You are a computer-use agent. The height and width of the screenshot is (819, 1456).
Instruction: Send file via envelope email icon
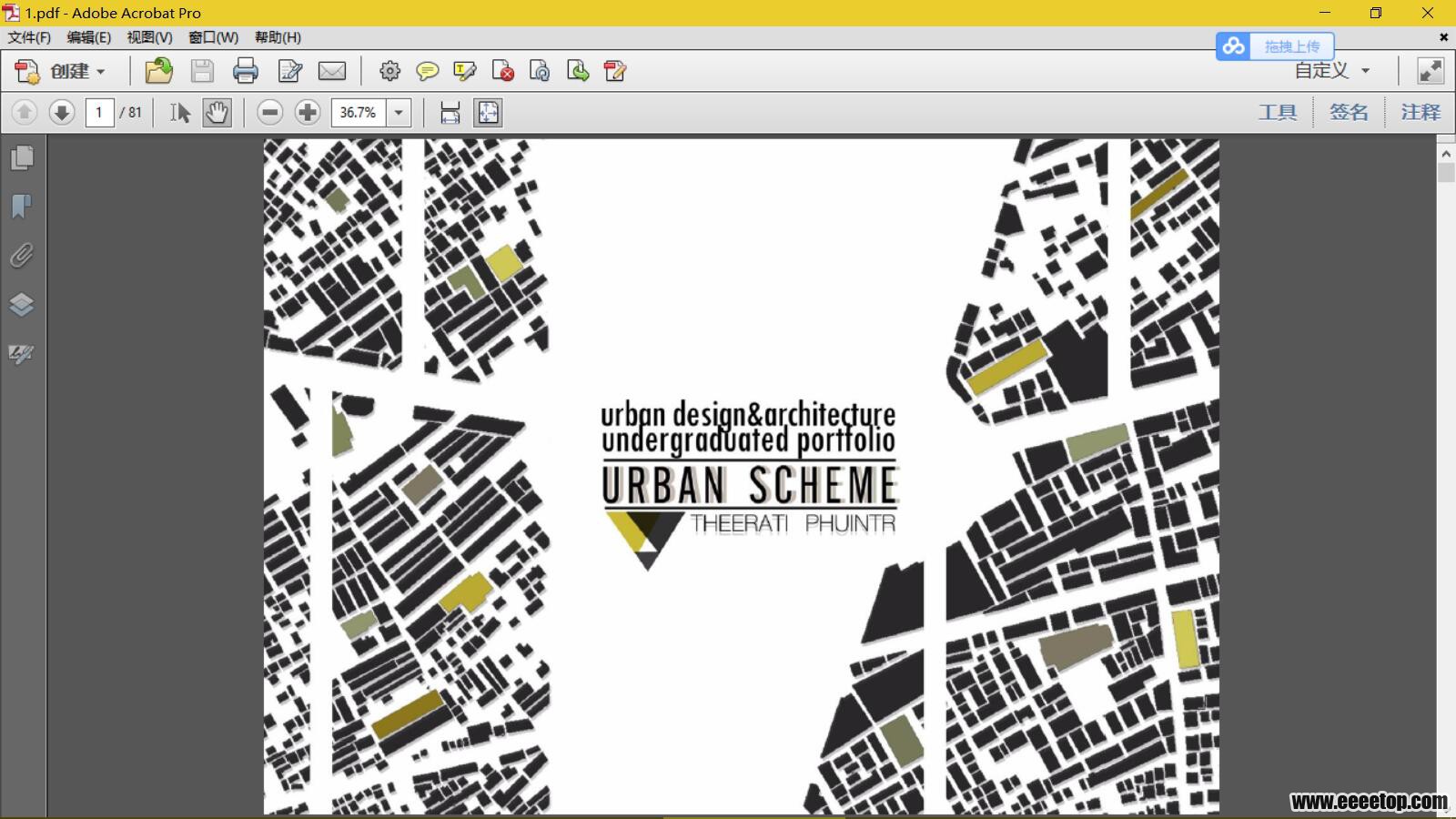(332, 71)
